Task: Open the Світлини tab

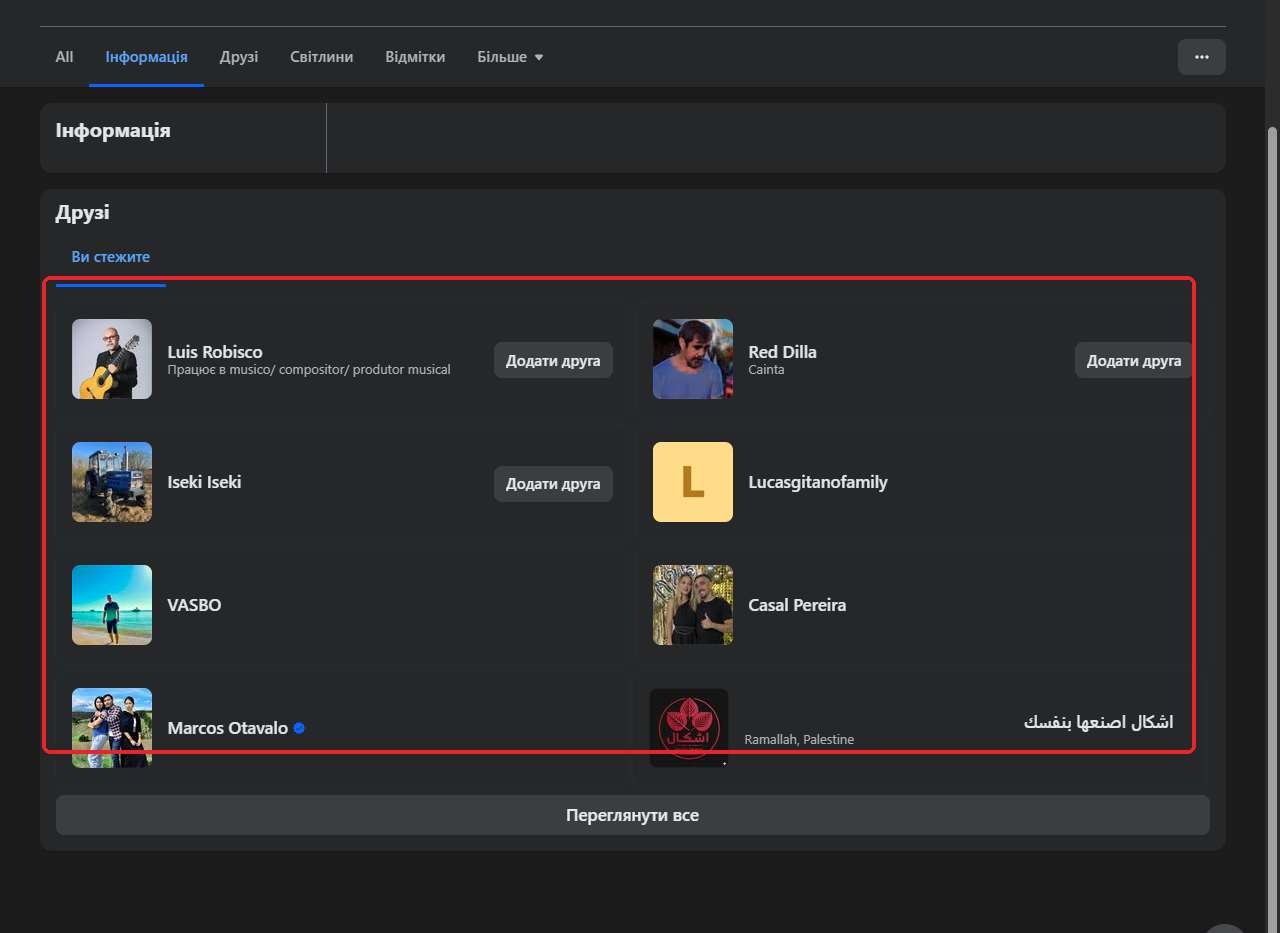Action: (322, 57)
